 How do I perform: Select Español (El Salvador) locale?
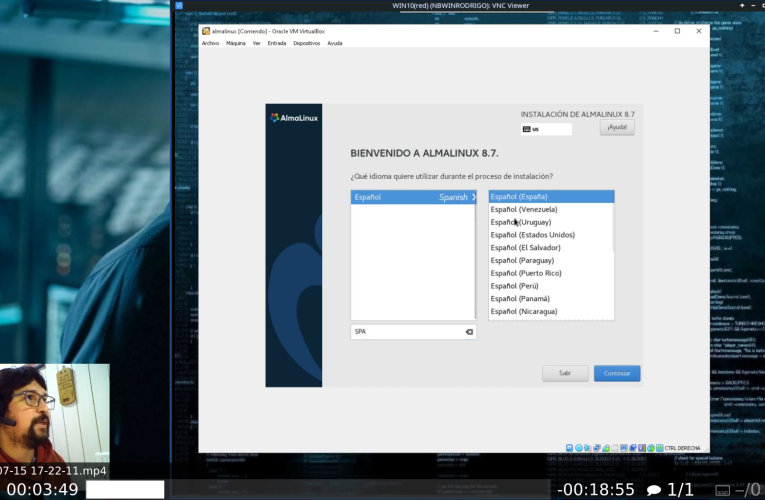pyautogui.click(x=551, y=247)
